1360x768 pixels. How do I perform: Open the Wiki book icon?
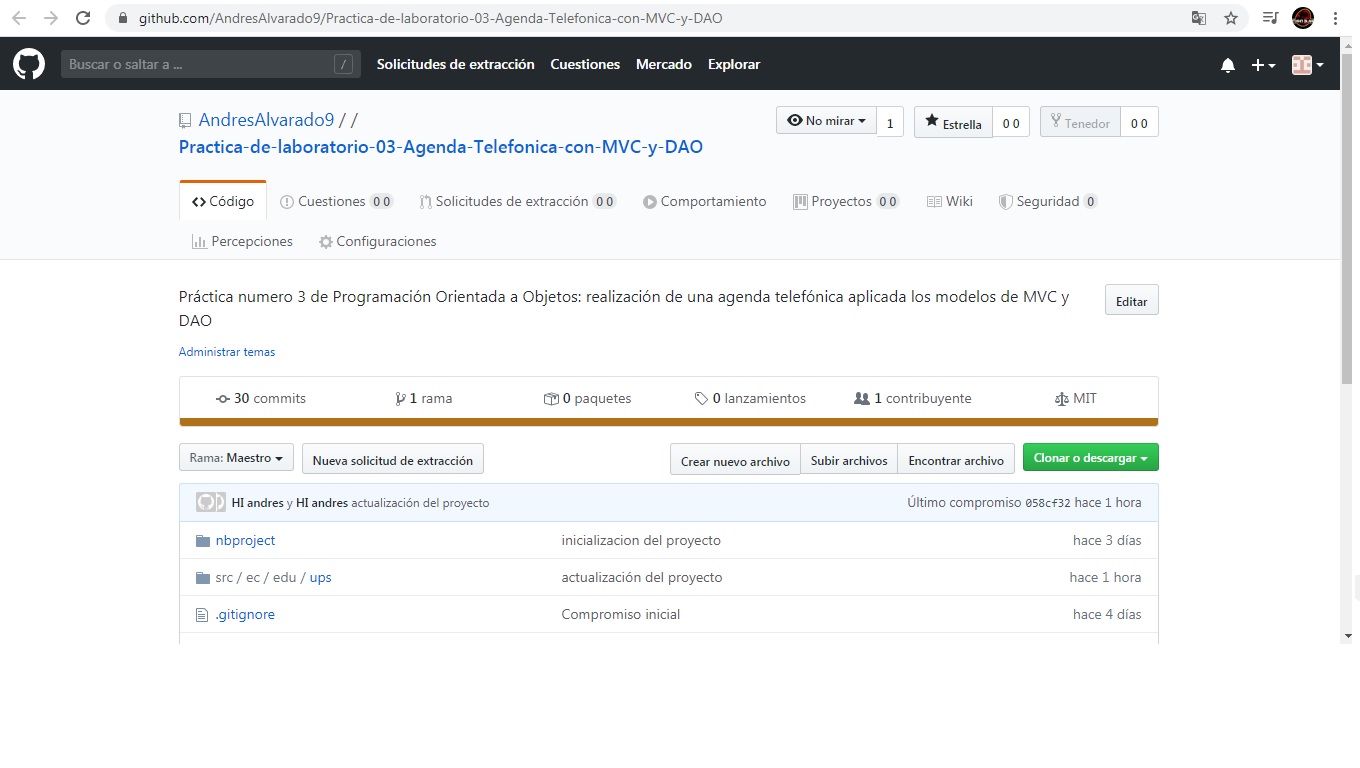934,201
